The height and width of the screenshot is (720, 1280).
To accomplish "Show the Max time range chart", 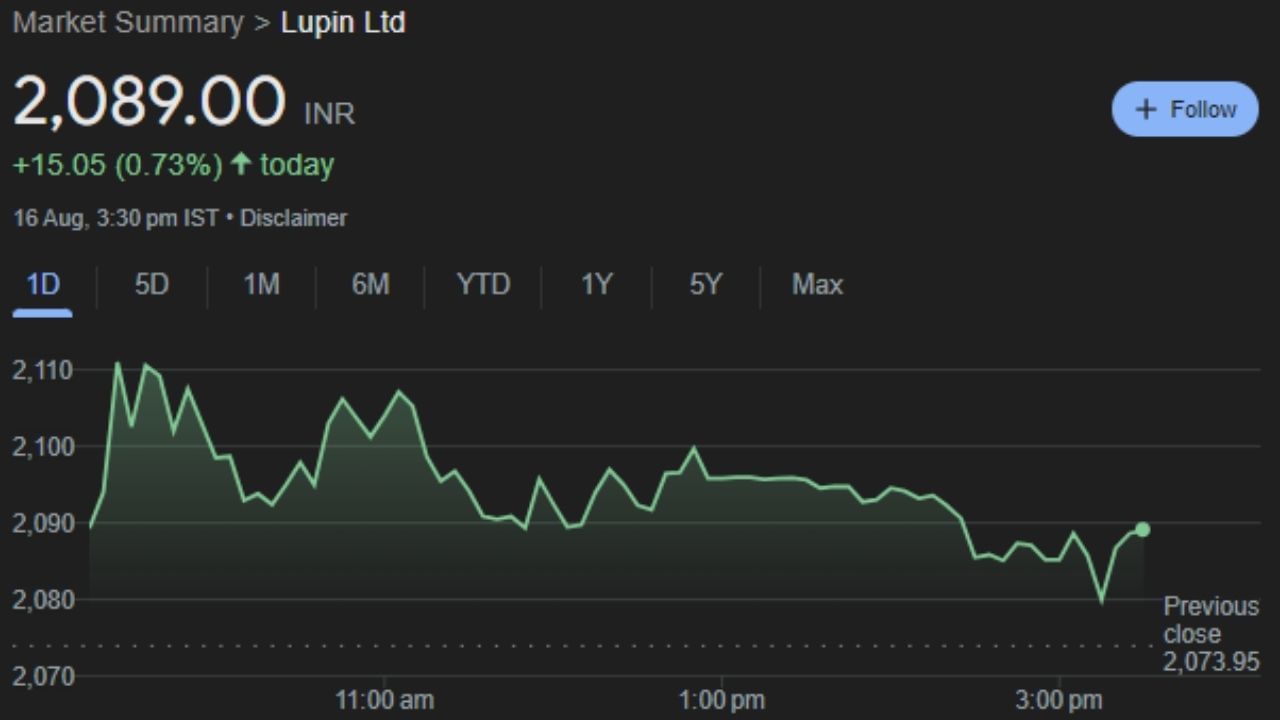I will 817,285.
